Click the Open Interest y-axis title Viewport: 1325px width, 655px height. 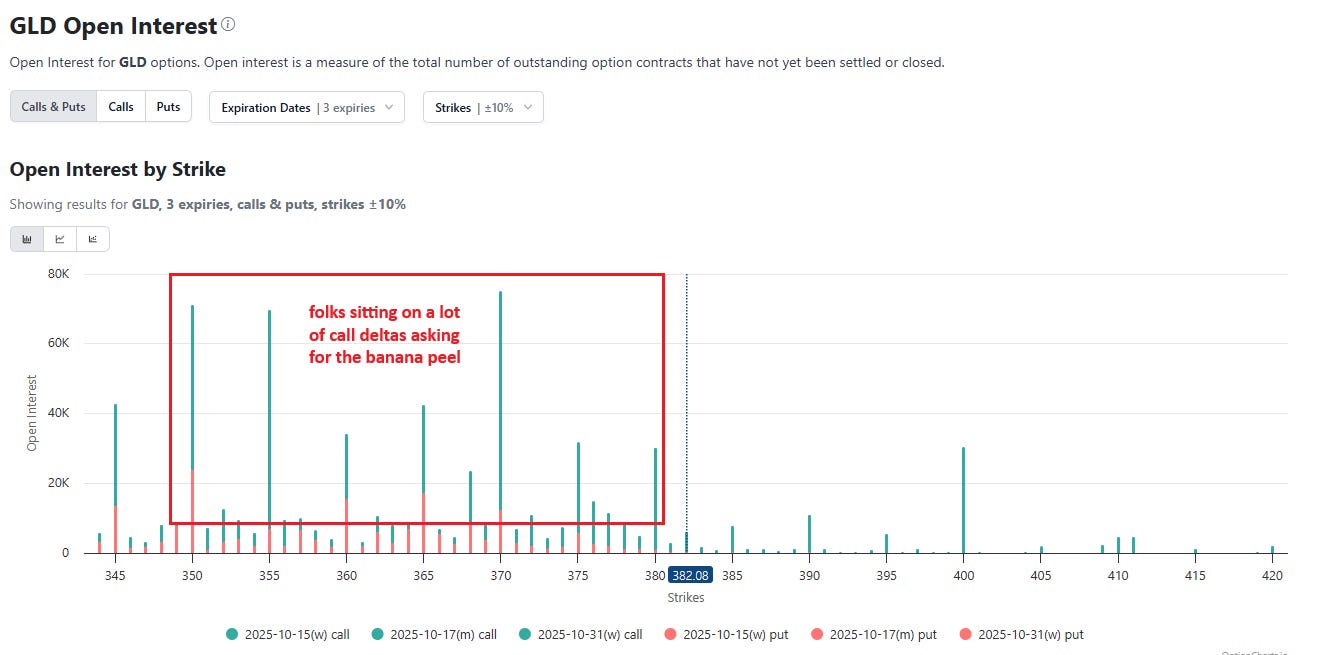pyautogui.click(x=31, y=413)
